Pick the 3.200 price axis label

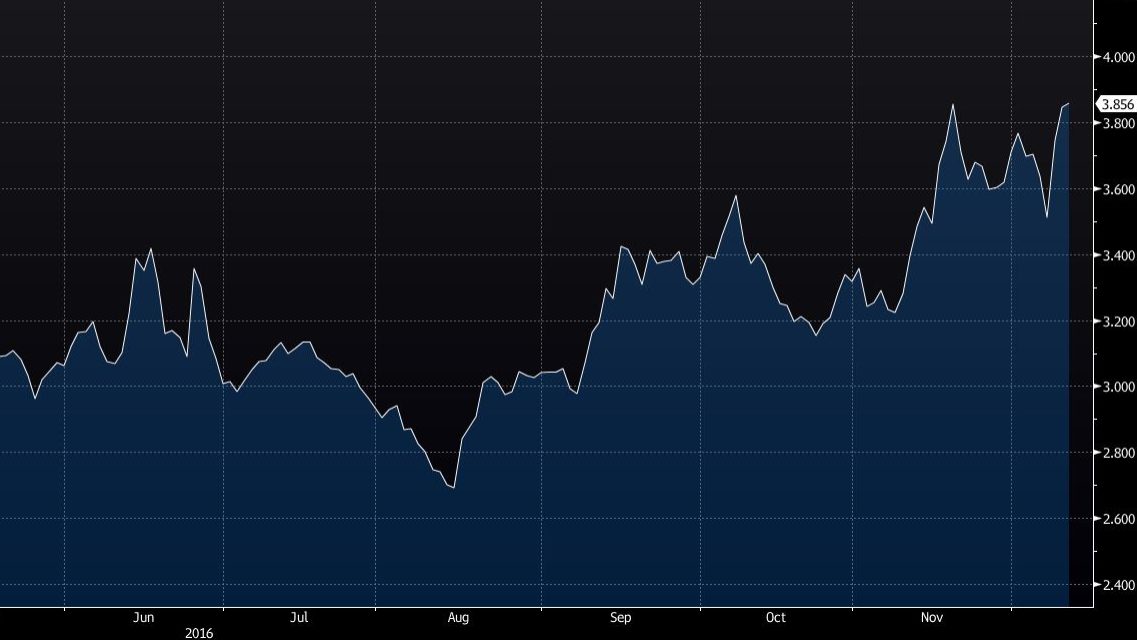click(1116, 321)
